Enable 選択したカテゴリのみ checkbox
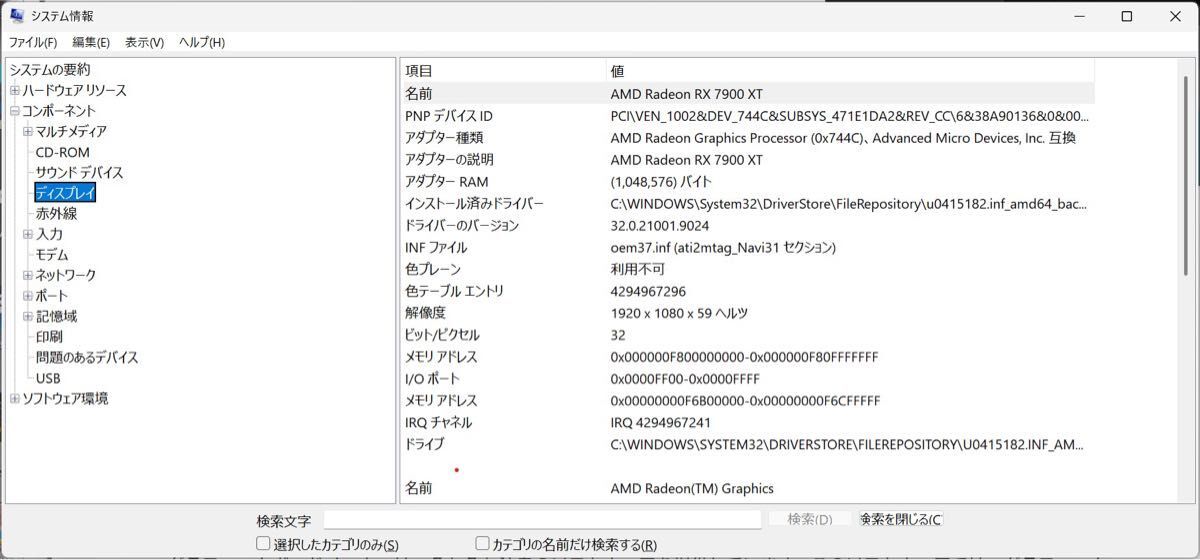The width and height of the screenshot is (1200, 560). (264, 544)
